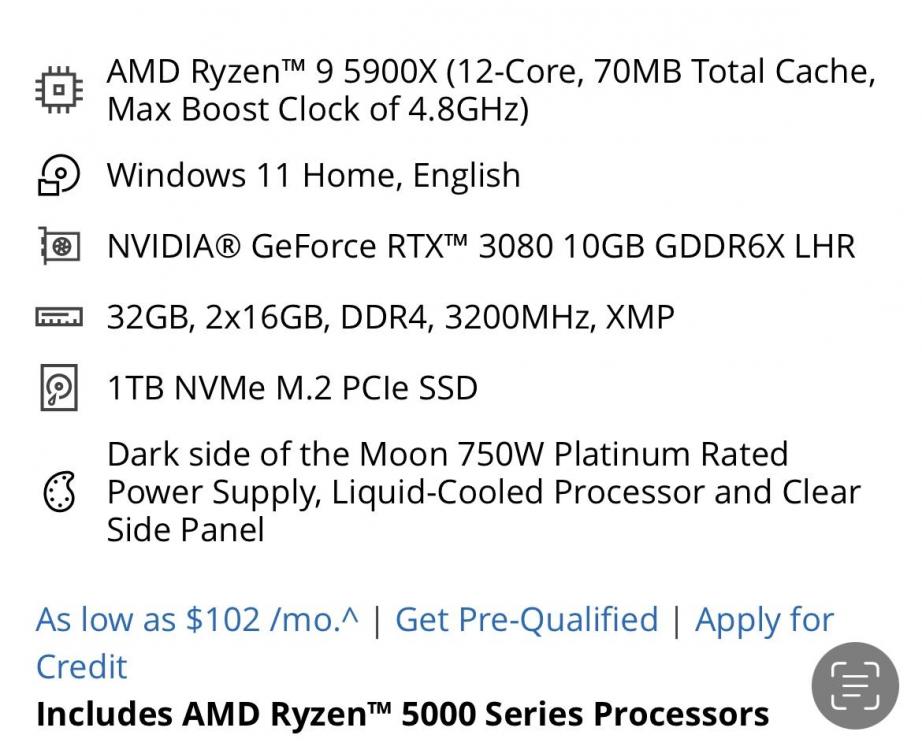The height and width of the screenshot is (750, 922).
Task: Click the operating system disc icon
Action: pyautogui.click(x=59, y=176)
